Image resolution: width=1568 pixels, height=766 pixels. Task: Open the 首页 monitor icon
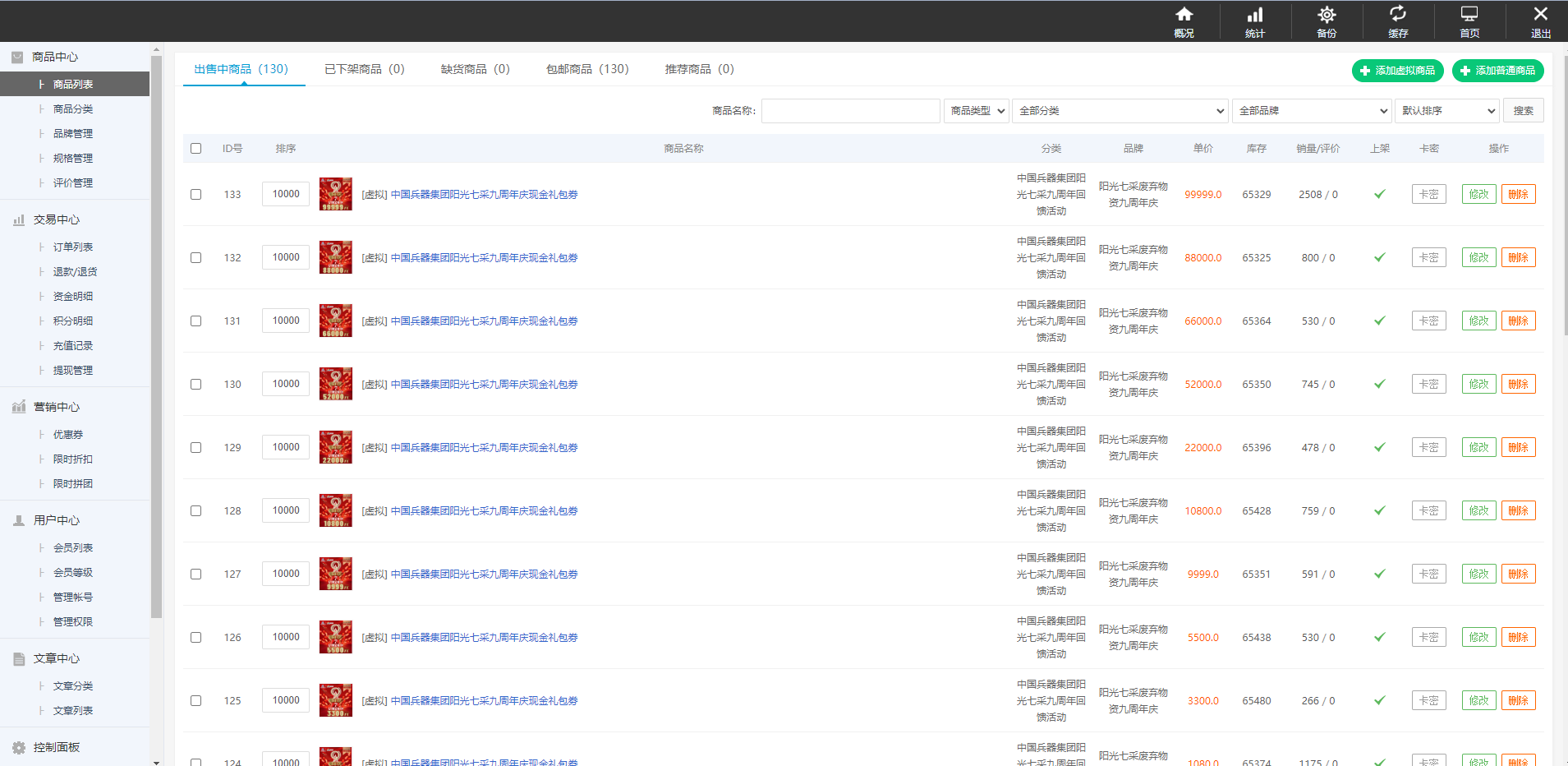pyautogui.click(x=1469, y=15)
